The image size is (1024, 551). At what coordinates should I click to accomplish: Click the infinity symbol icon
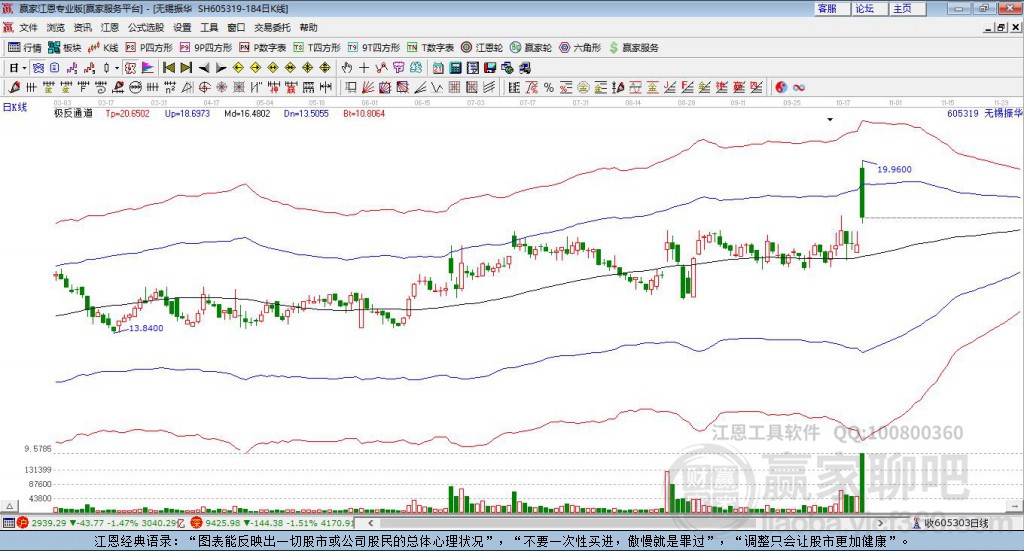(799, 87)
